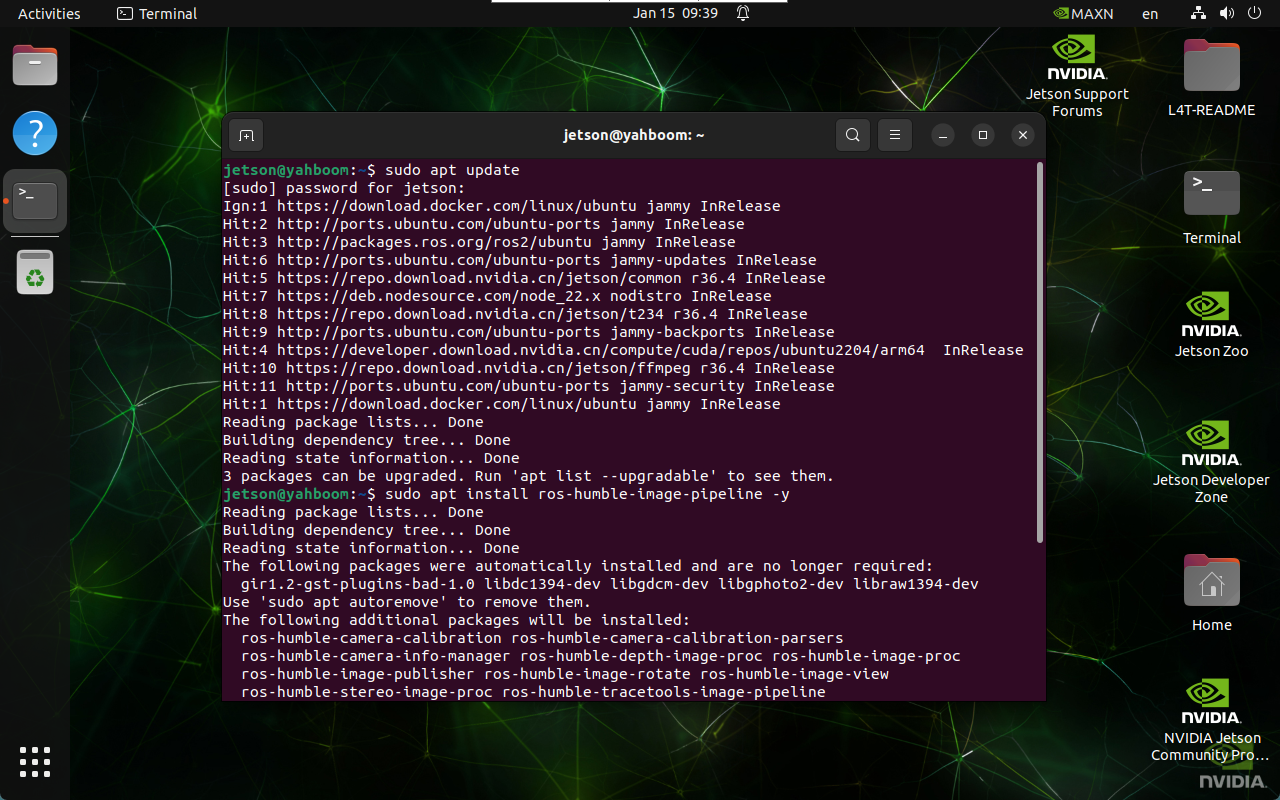Click the 'Hit:6' jammy-updates line
This screenshot has width=1280, height=800.
coord(519,260)
